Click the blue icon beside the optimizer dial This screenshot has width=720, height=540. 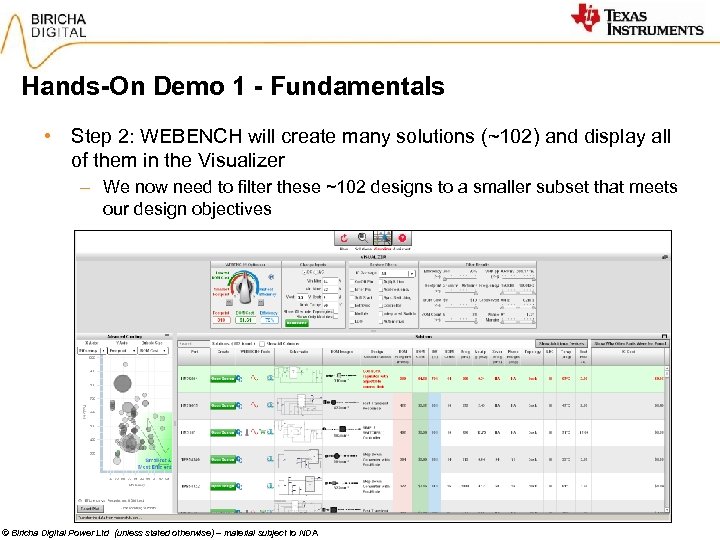pos(271,277)
